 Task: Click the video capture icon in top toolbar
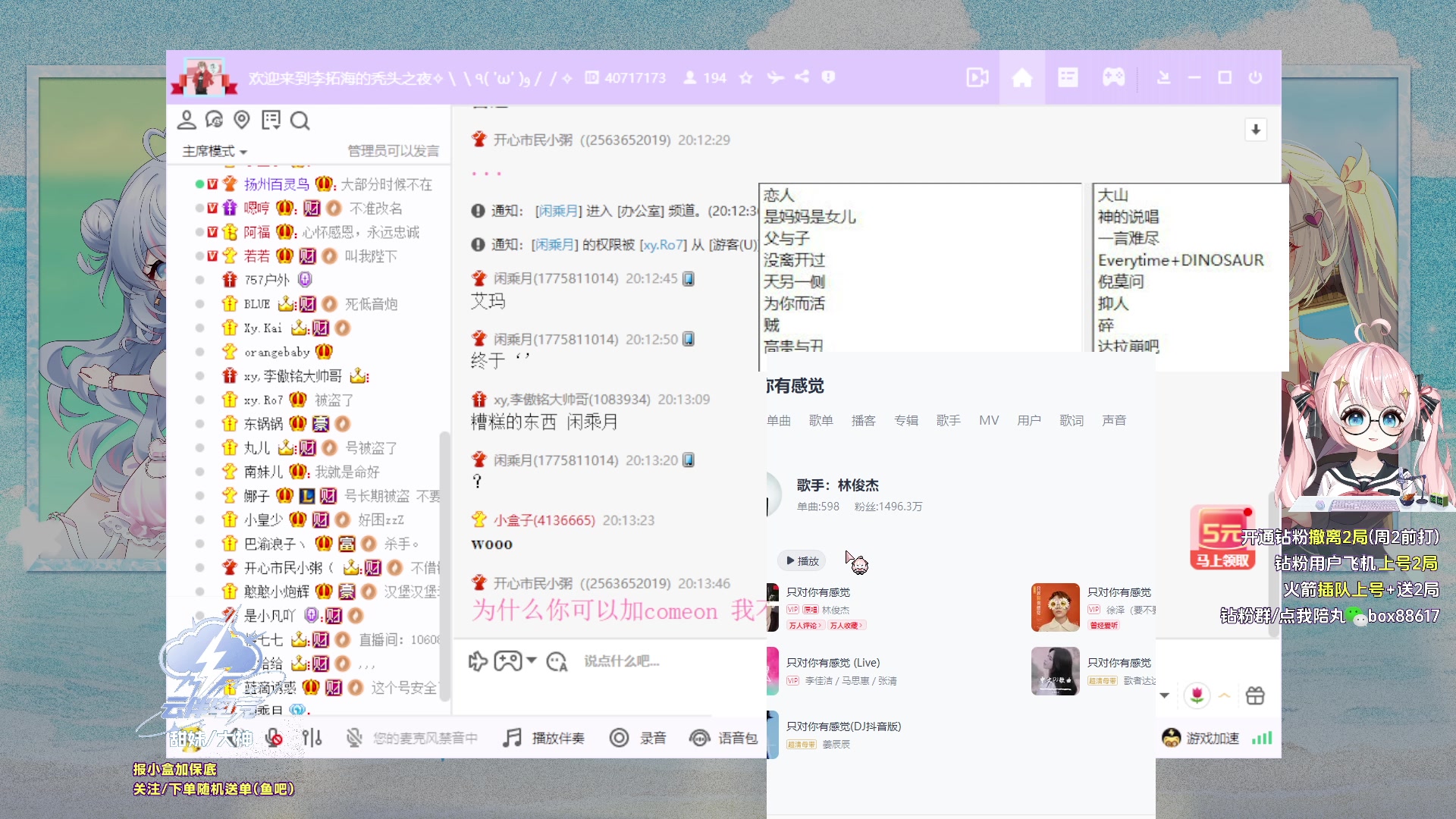click(x=977, y=77)
